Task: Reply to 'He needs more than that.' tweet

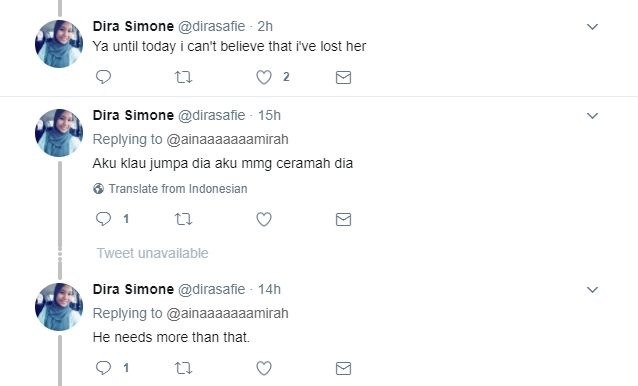Action: coord(103,368)
